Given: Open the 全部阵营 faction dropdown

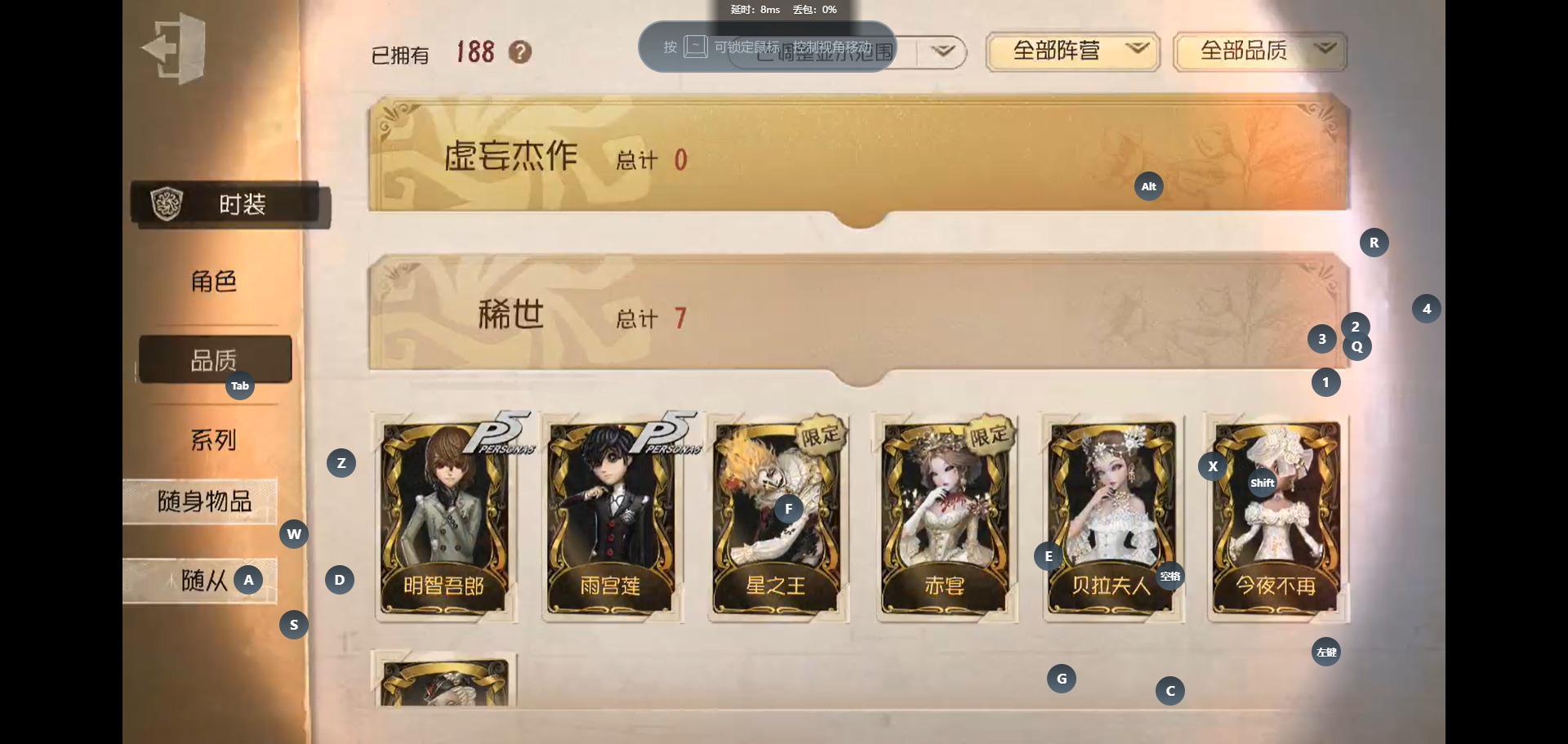Looking at the screenshot, I should [x=1072, y=51].
